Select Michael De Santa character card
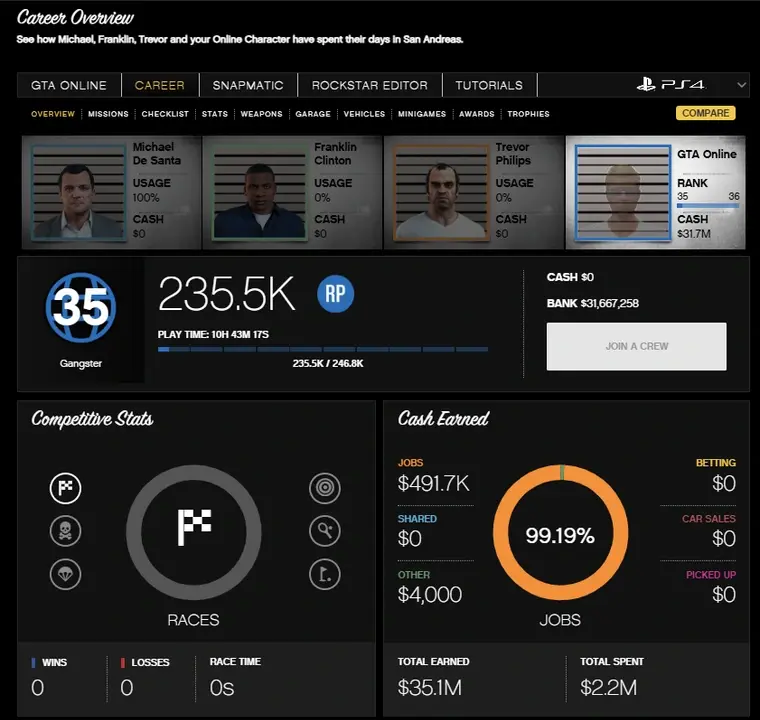Image resolution: width=760 pixels, height=720 pixels. [111, 193]
